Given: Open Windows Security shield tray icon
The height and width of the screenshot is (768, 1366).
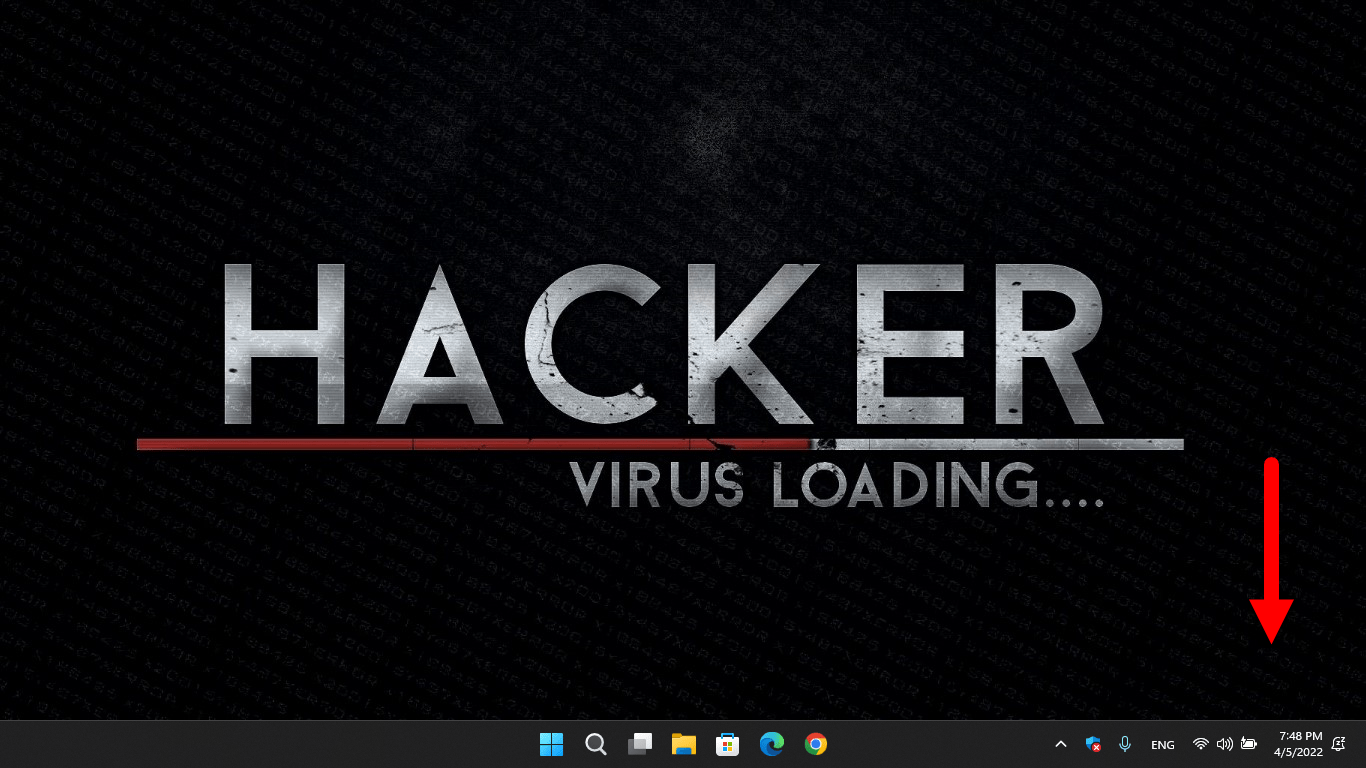Looking at the screenshot, I should click(1093, 744).
